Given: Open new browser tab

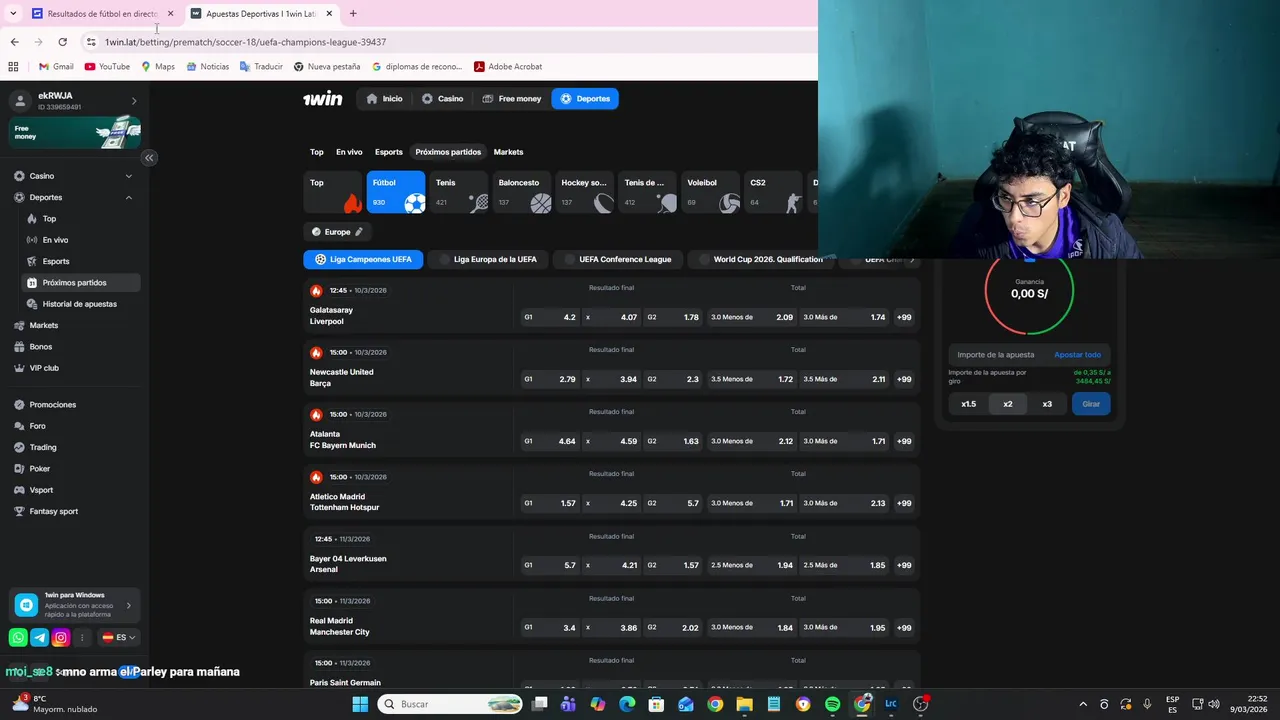Looking at the screenshot, I should (353, 14).
